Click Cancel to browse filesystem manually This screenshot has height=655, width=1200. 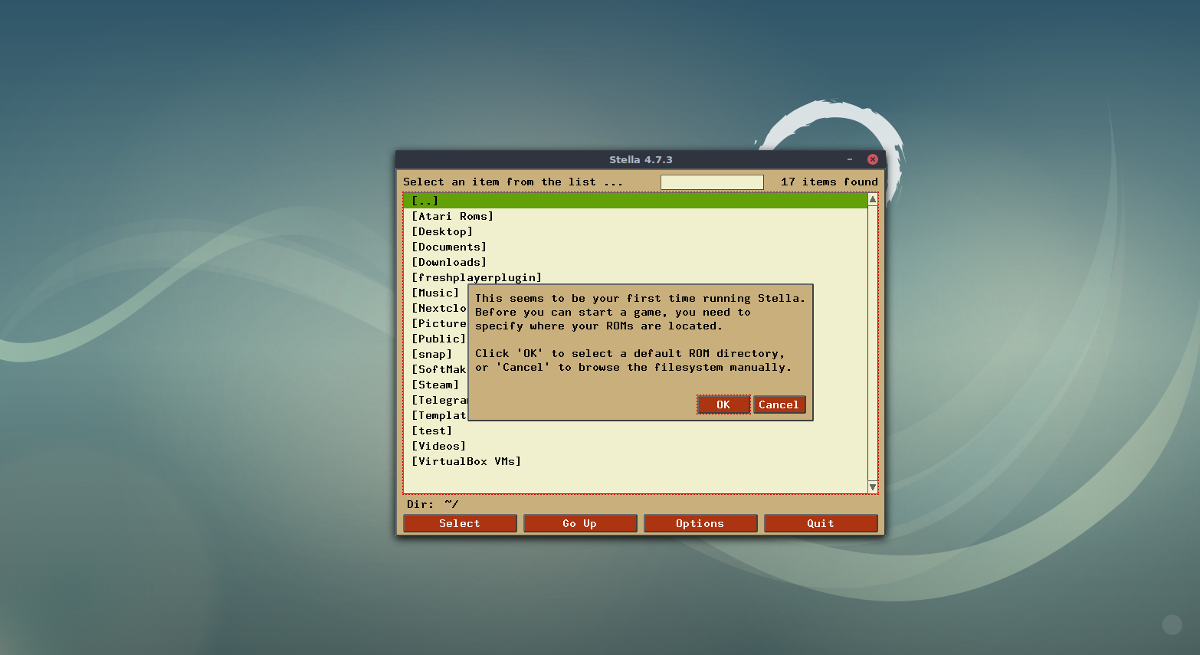click(779, 404)
